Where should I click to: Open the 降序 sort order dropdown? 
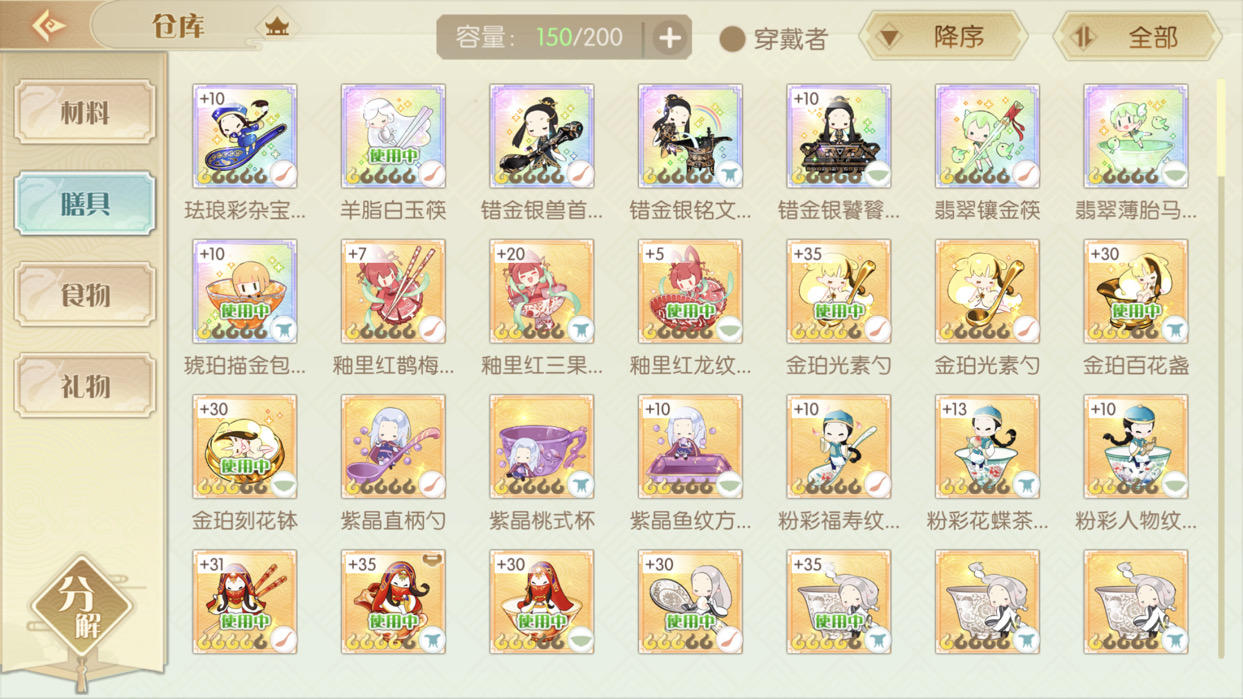tap(944, 37)
